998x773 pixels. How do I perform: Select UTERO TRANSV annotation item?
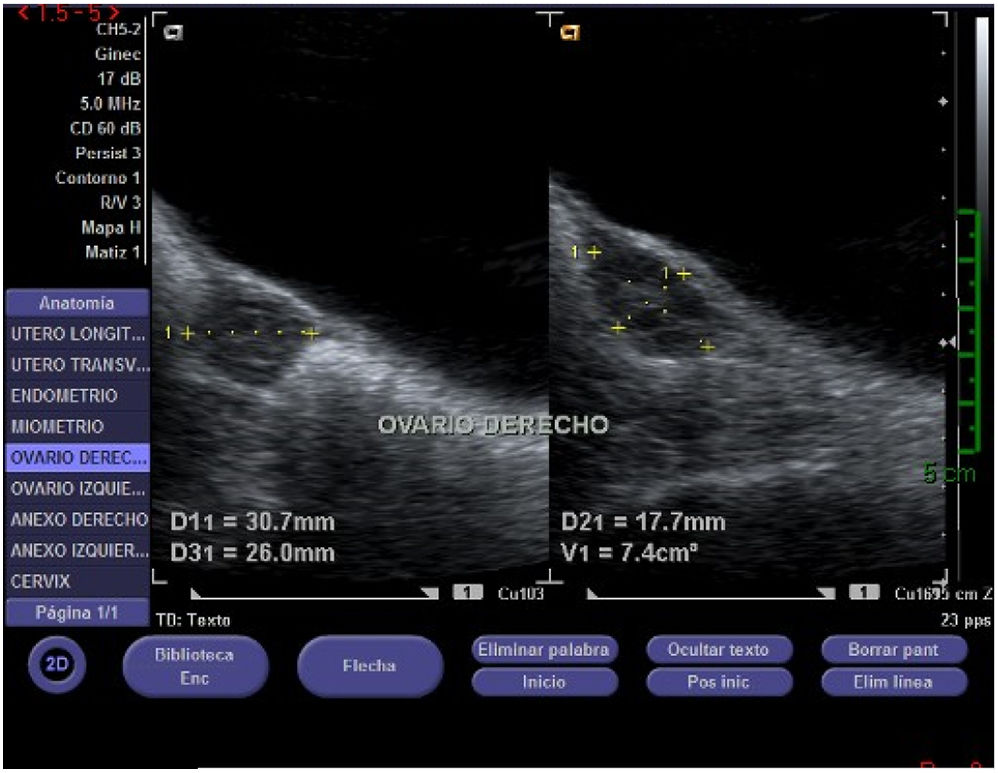click(77, 365)
